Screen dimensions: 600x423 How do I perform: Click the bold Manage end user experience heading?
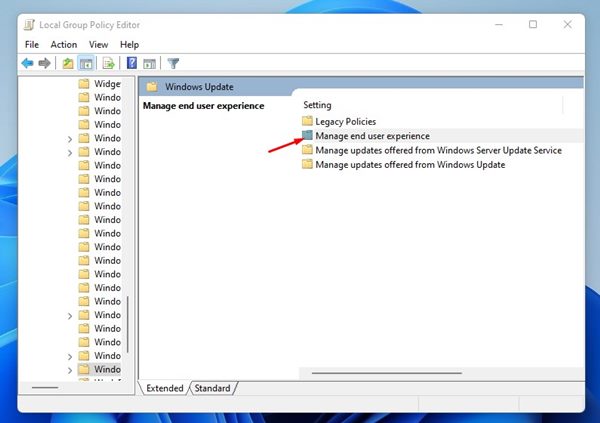click(204, 106)
